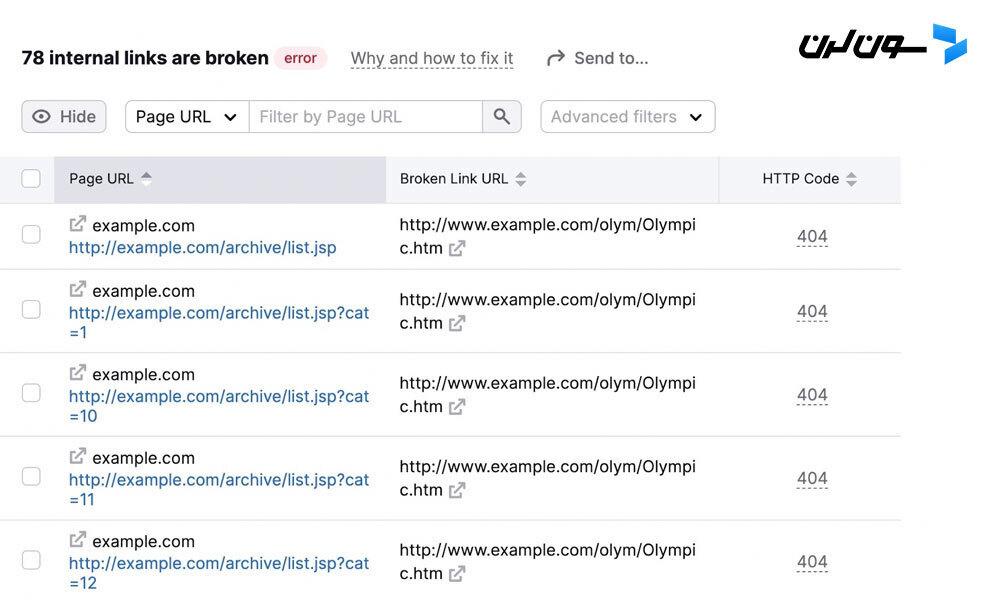Focus the Filter by Page URL field
The height and width of the screenshot is (600, 1000).
tap(366, 117)
